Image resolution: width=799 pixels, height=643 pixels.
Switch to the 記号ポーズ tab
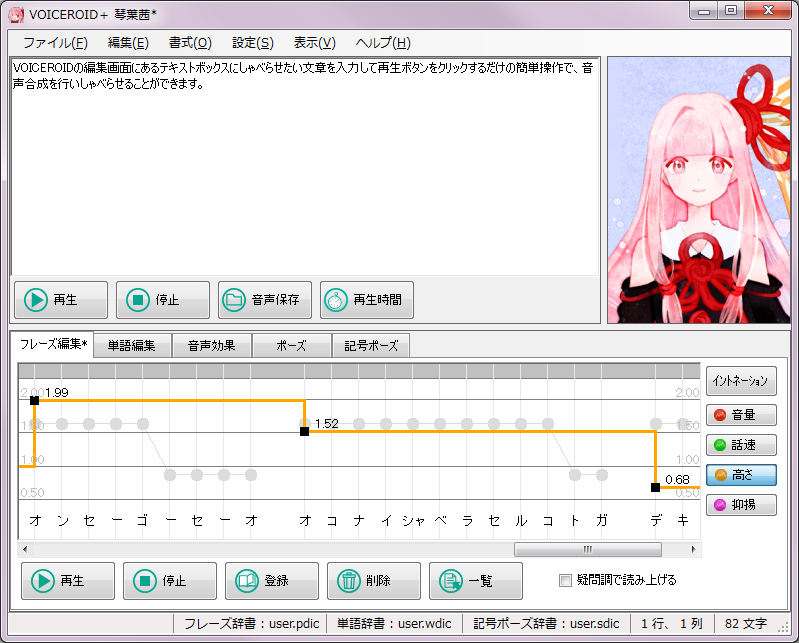pos(370,345)
